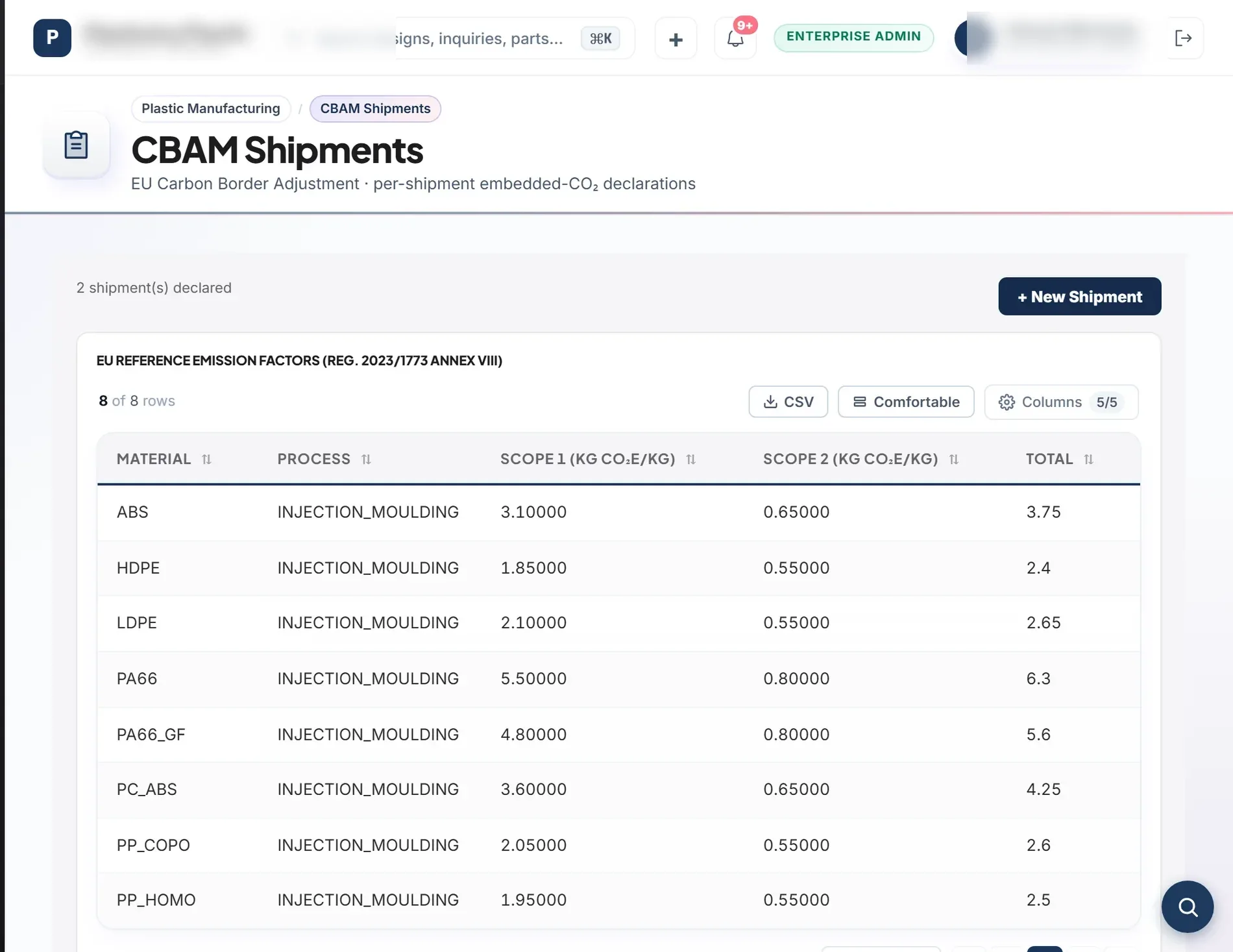Open the plus quick-create button in header

676,39
